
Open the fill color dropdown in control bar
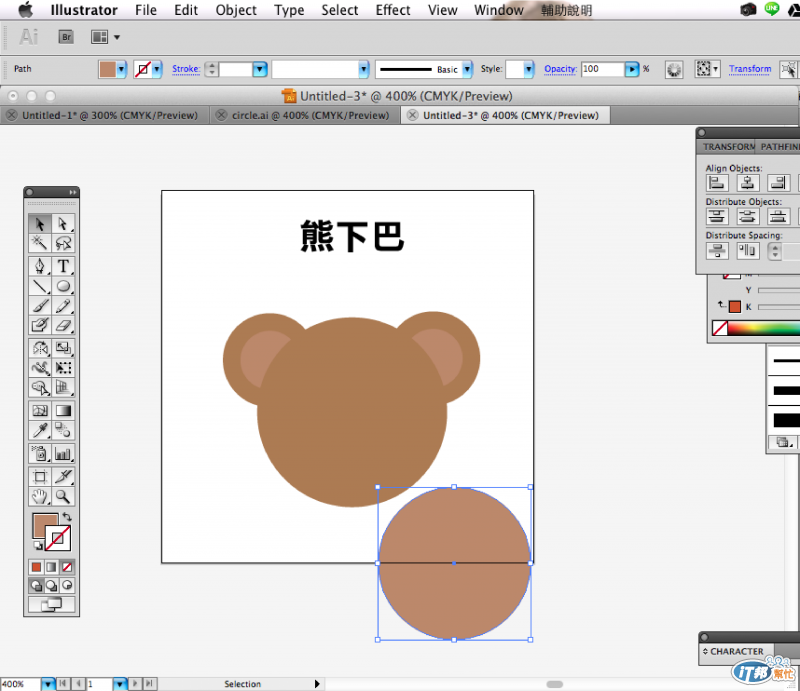pyautogui.click(x=121, y=69)
